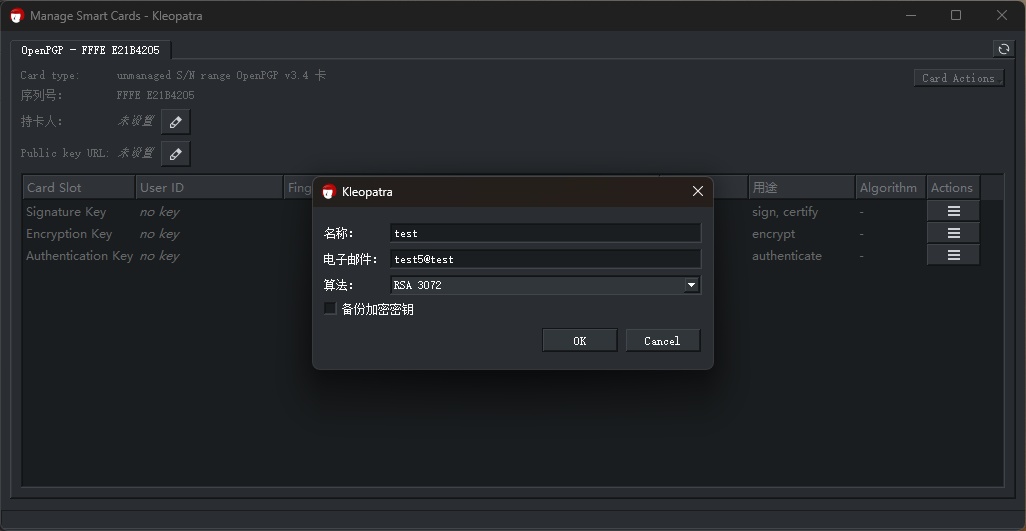
Task: Open the Authentication Key actions hamburger menu
Action: 953,255
